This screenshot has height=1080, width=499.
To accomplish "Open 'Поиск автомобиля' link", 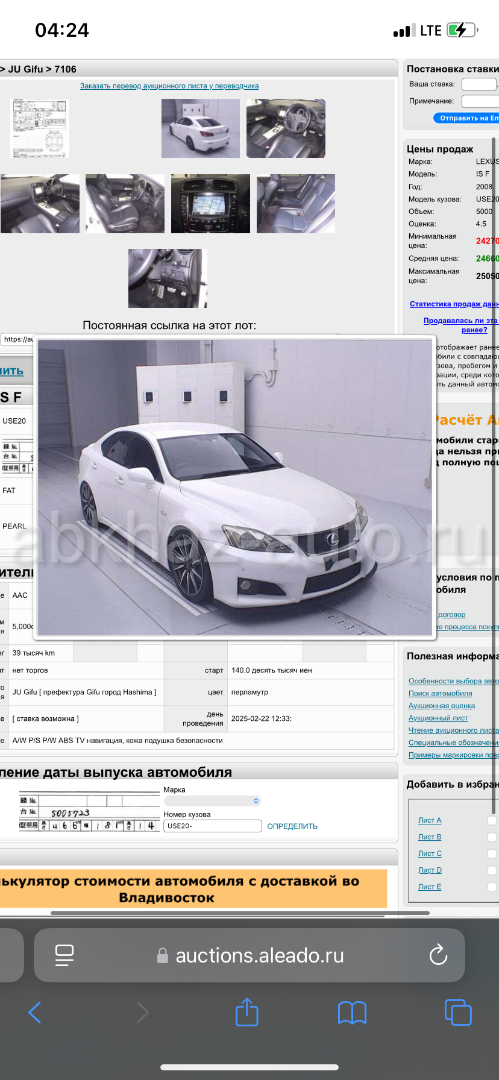I will (440, 694).
